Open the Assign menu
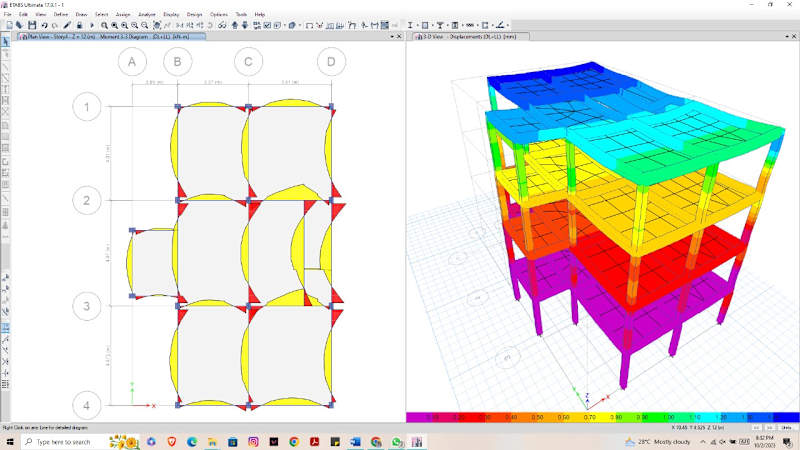 pos(122,14)
